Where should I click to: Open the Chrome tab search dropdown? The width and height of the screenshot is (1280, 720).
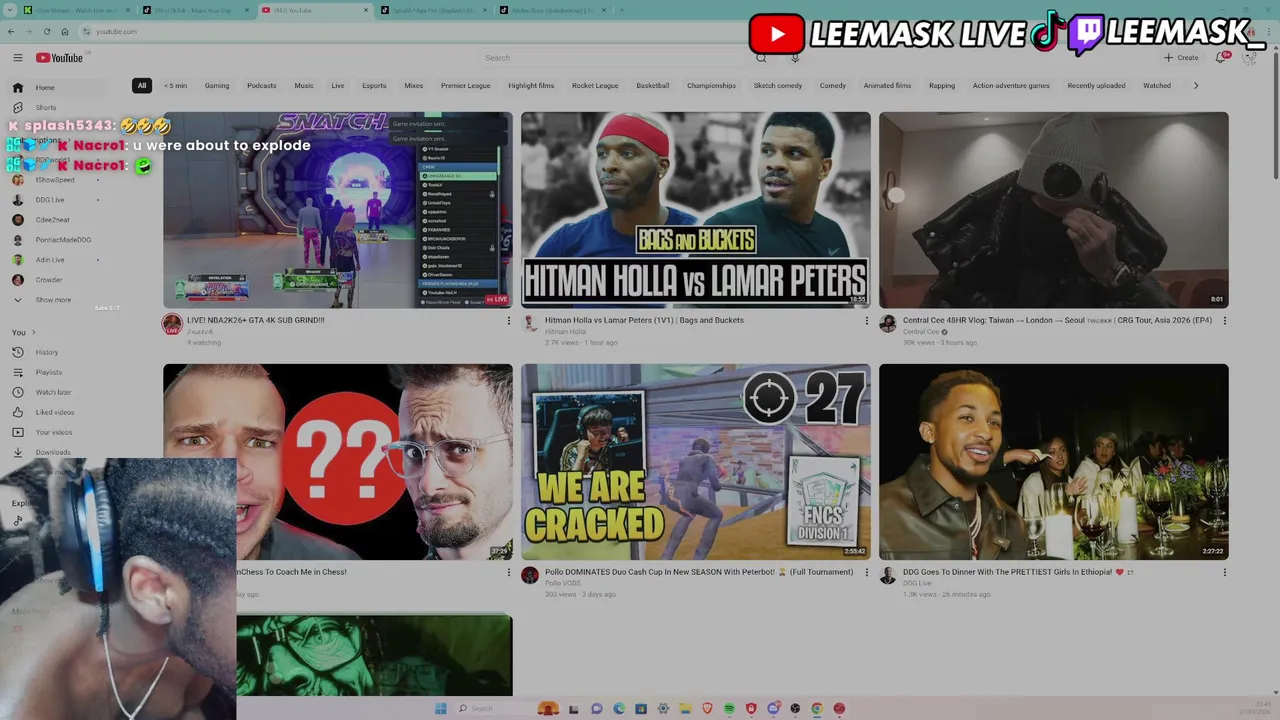(10, 10)
